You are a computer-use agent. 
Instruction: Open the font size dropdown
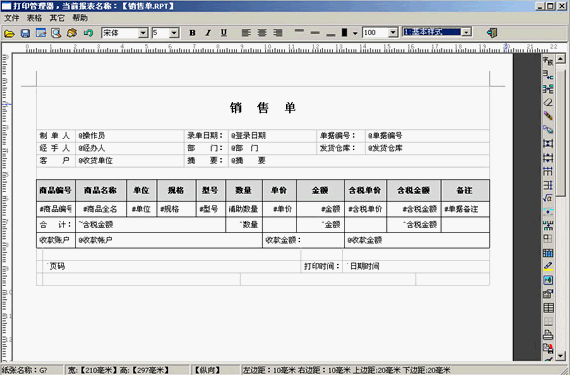pyautogui.click(x=174, y=33)
